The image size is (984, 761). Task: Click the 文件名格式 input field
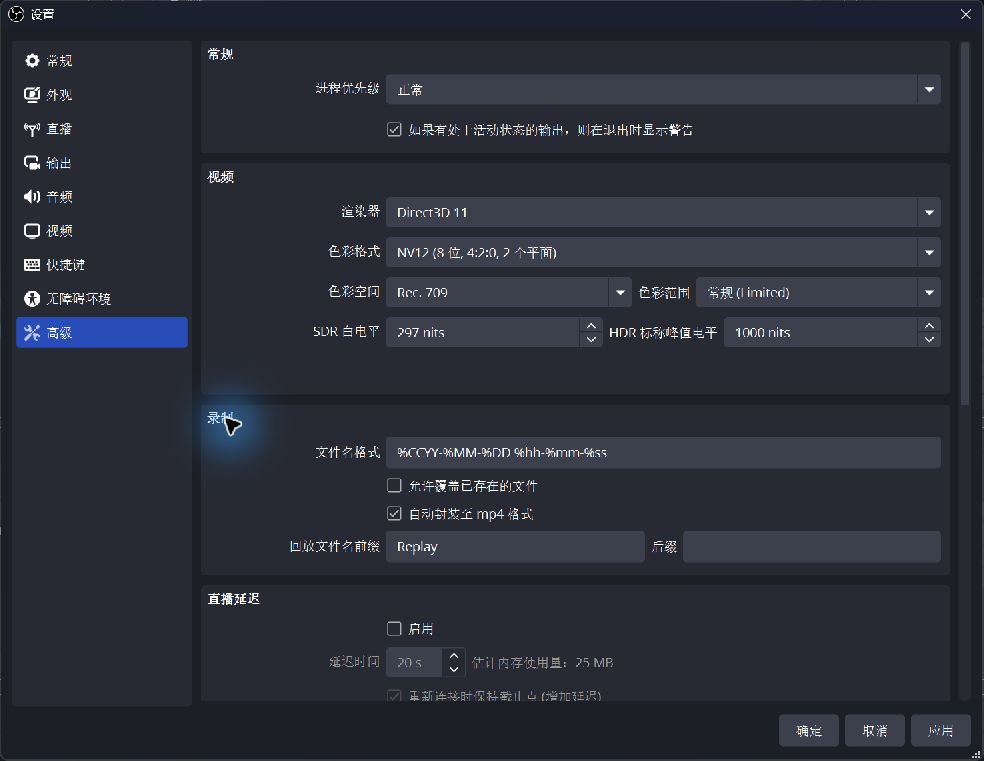click(x=663, y=452)
